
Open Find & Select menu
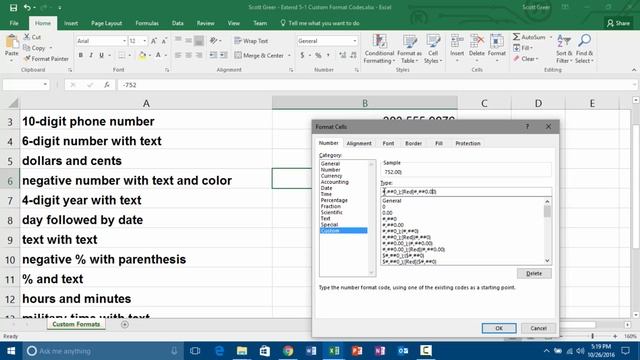(x=584, y=49)
